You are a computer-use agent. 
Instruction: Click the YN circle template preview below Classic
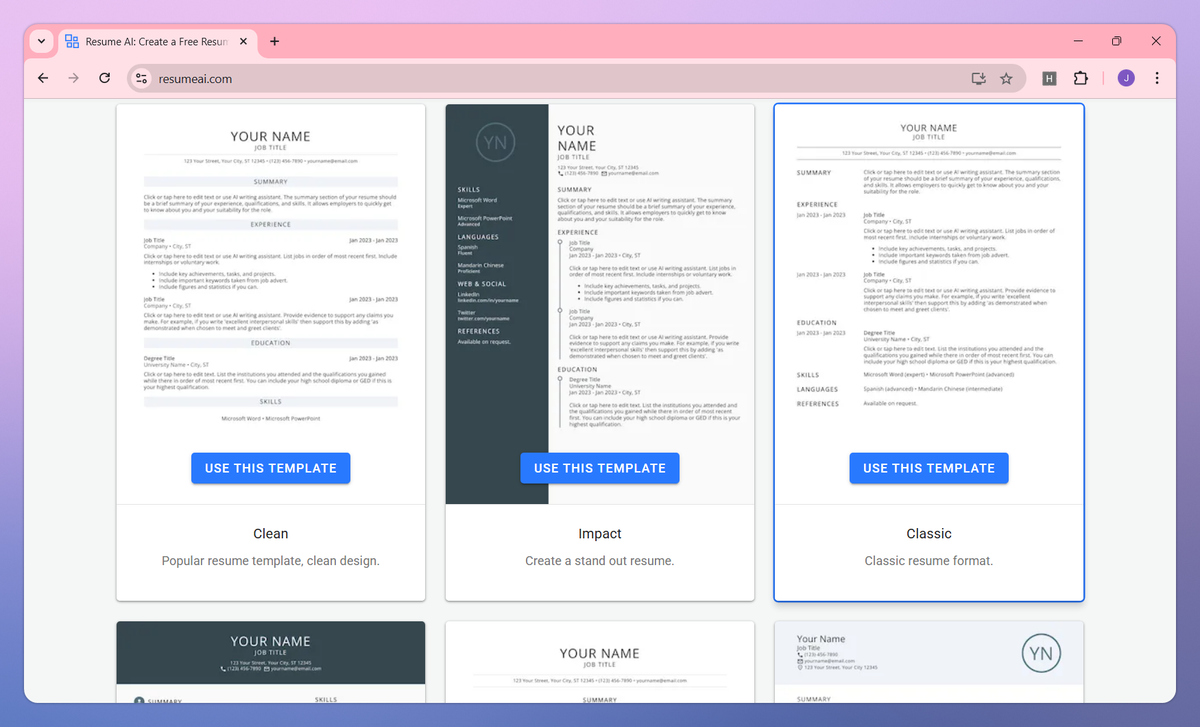[929, 662]
